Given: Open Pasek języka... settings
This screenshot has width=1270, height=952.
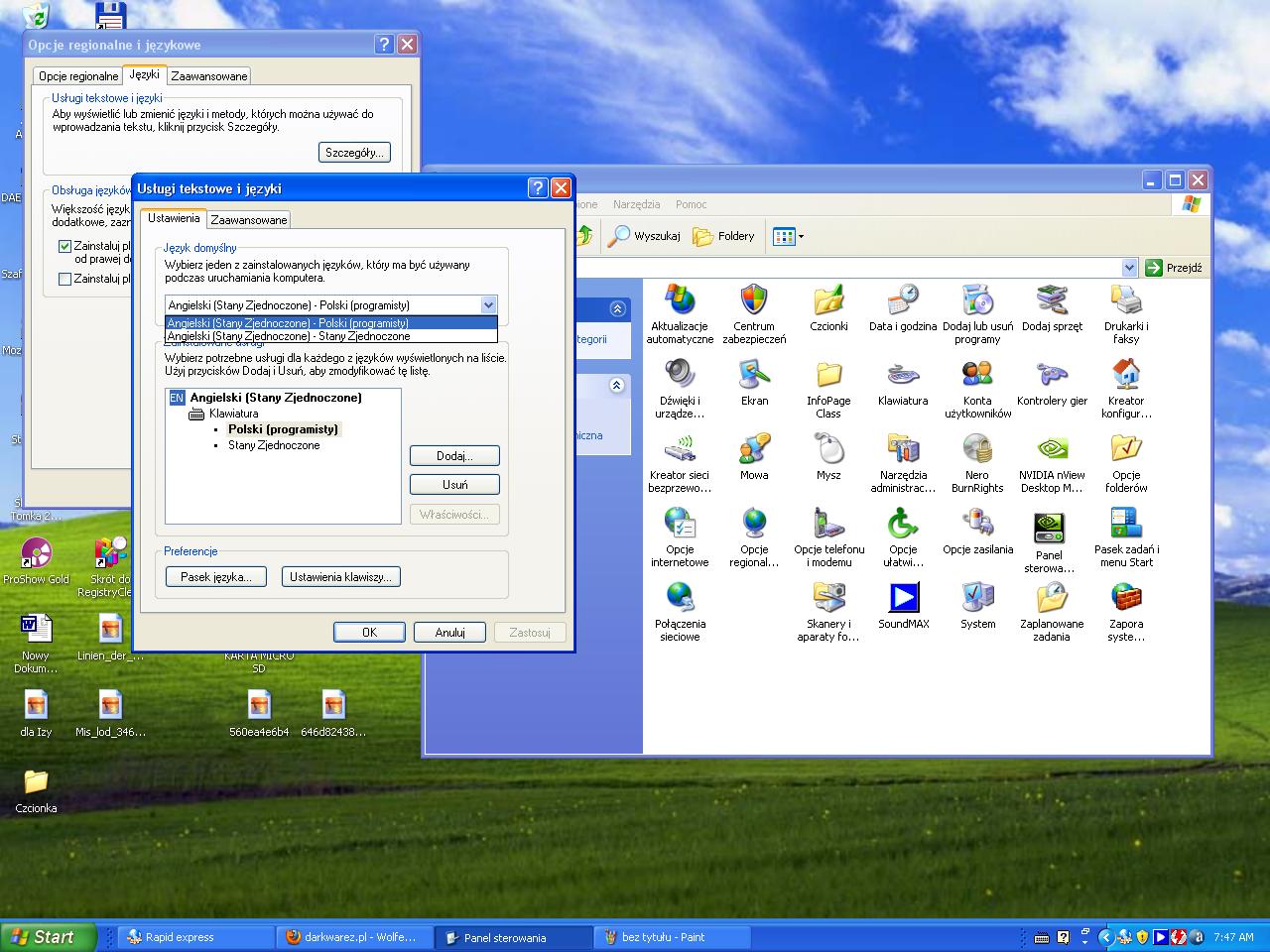Looking at the screenshot, I should click(x=216, y=577).
